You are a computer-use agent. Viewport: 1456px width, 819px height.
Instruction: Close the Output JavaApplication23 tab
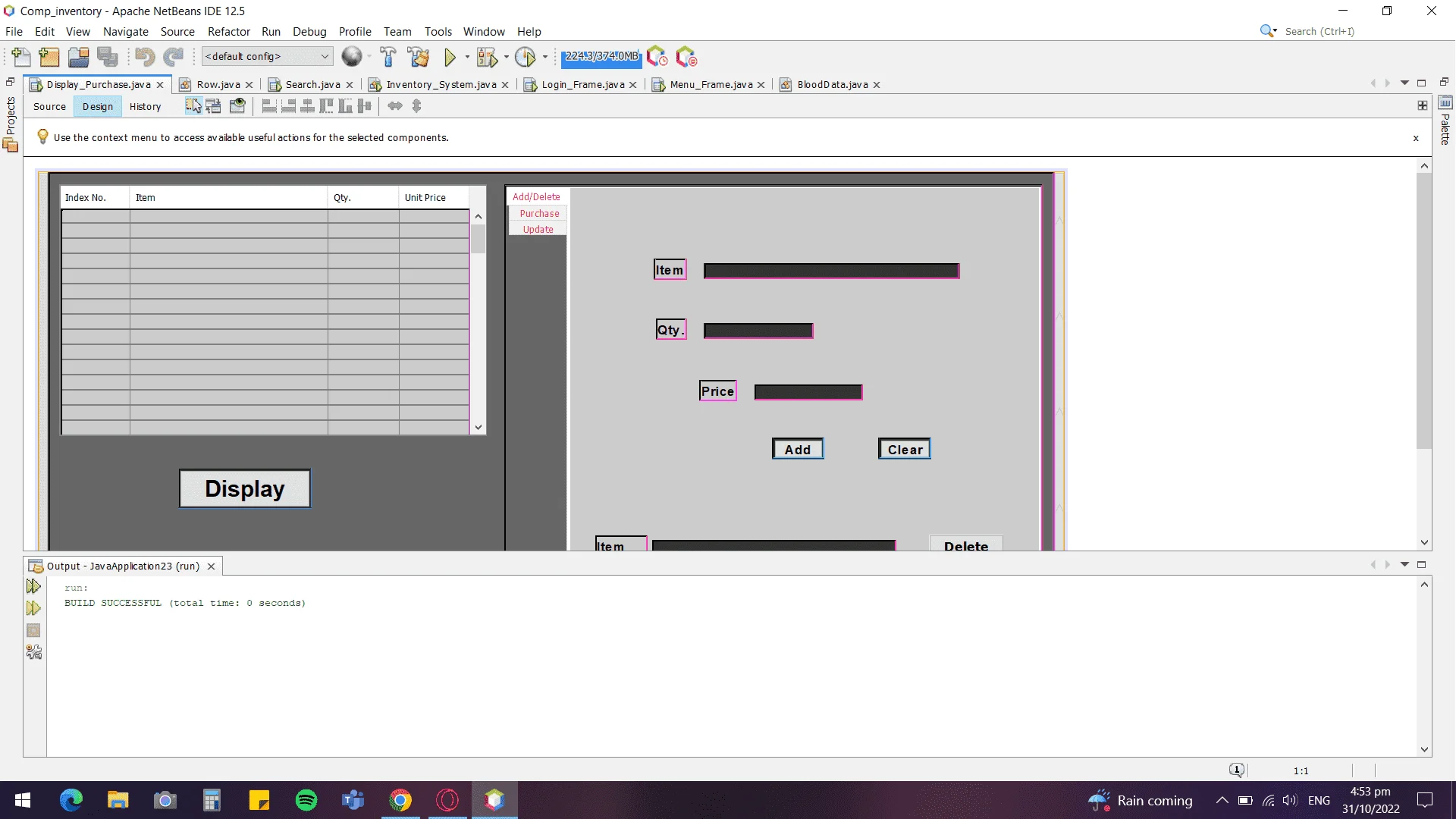(x=212, y=566)
